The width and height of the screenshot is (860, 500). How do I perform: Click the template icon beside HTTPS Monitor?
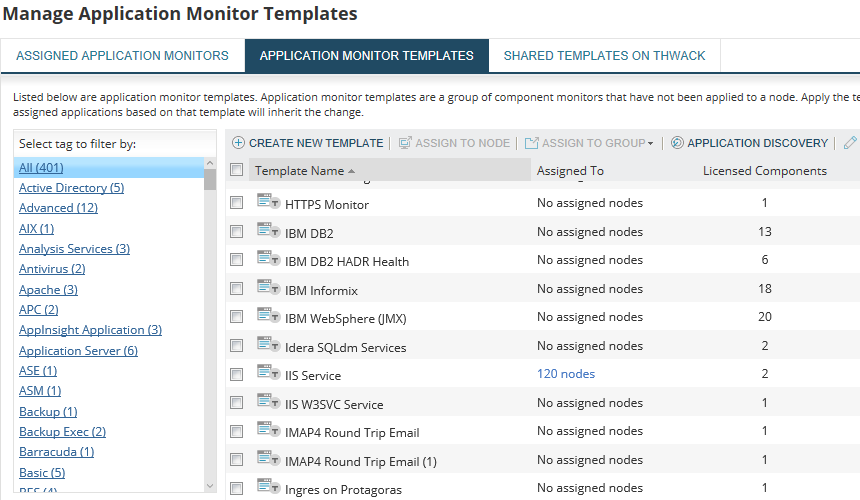267,203
